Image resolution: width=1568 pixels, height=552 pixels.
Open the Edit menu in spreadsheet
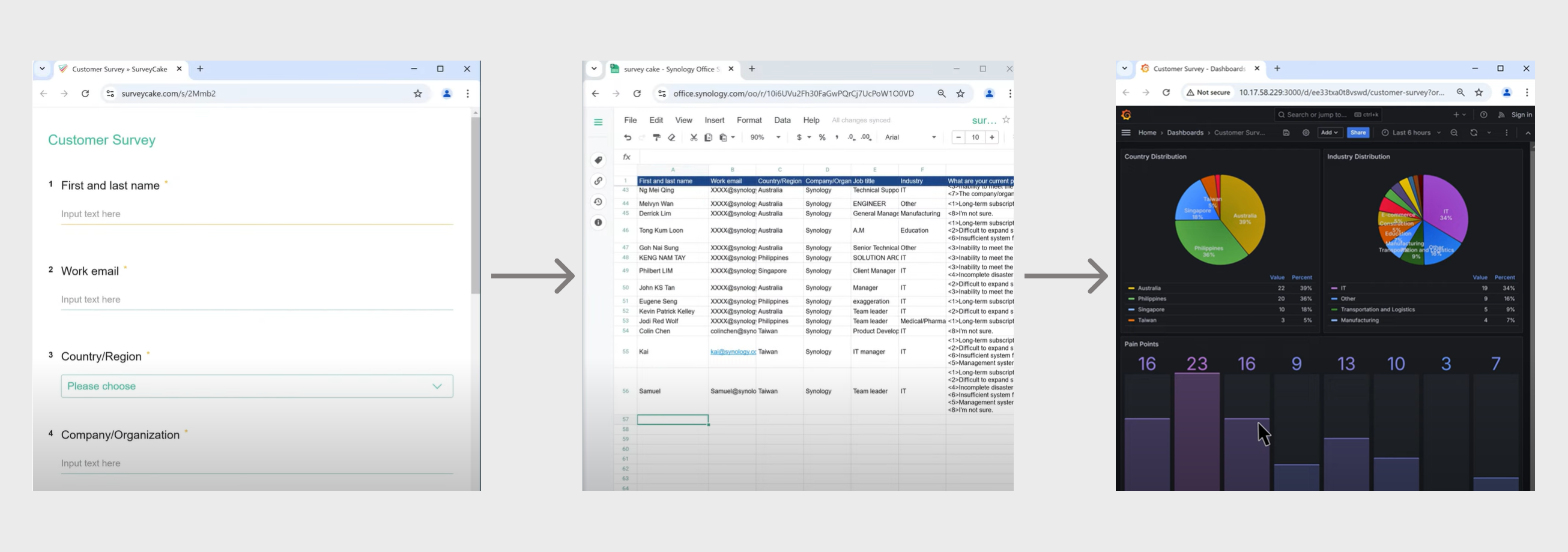pos(656,121)
